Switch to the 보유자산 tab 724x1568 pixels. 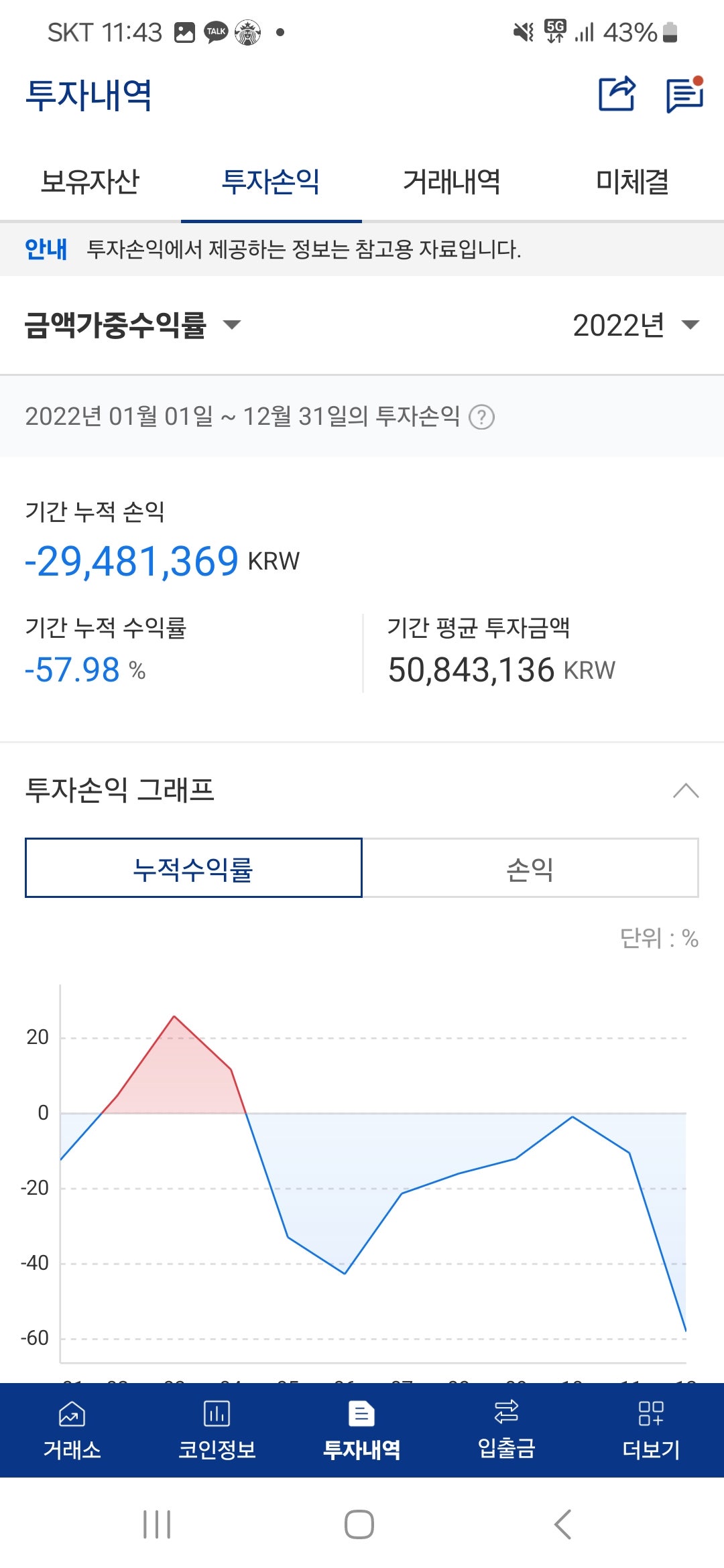coord(90,181)
